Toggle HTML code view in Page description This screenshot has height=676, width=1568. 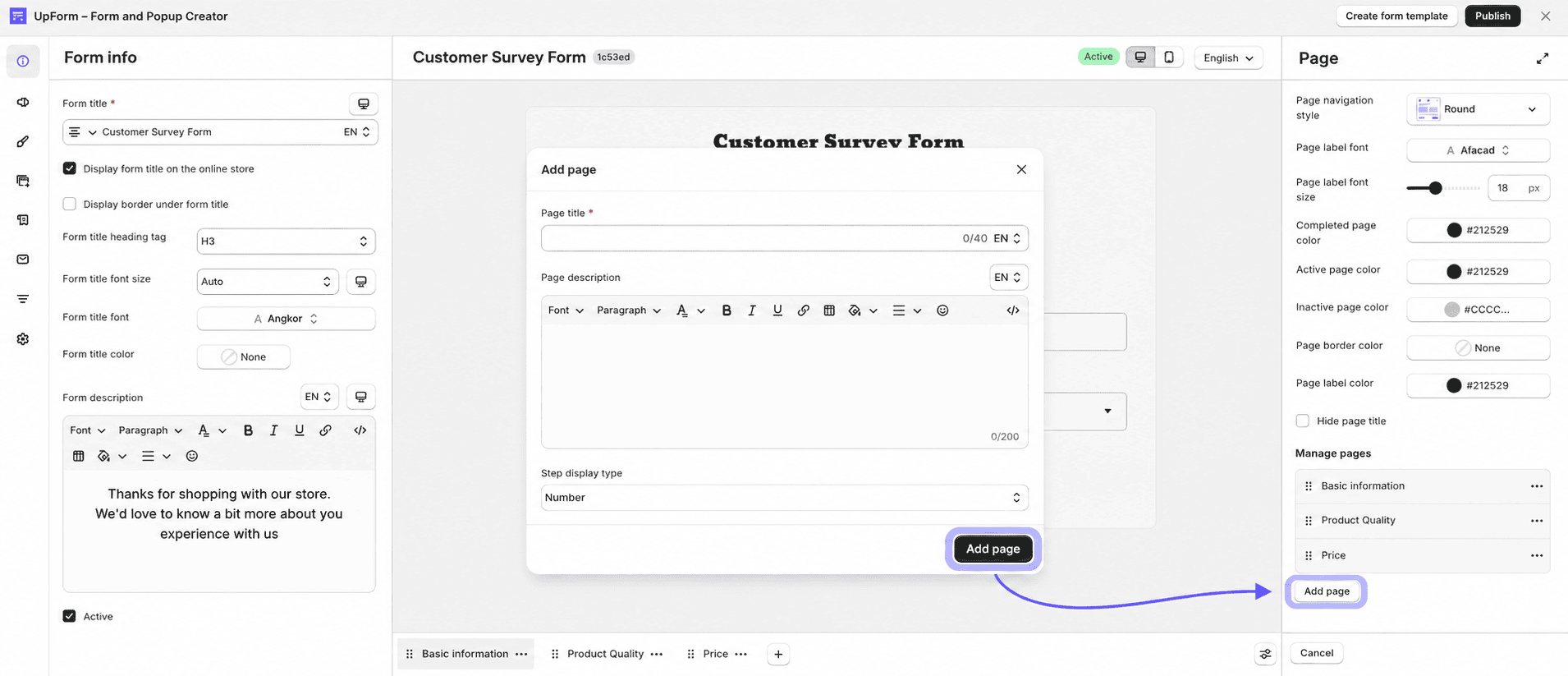tap(1013, 310)
